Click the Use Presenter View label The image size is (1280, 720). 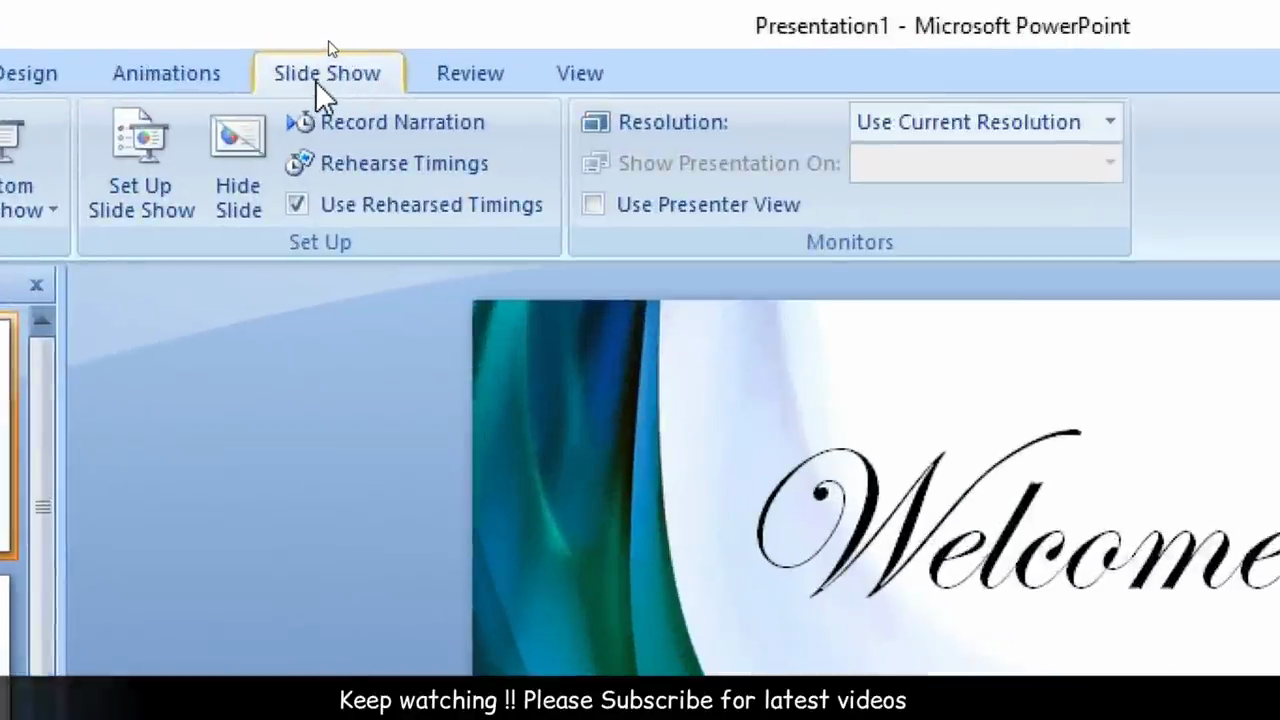pos(708,204)
